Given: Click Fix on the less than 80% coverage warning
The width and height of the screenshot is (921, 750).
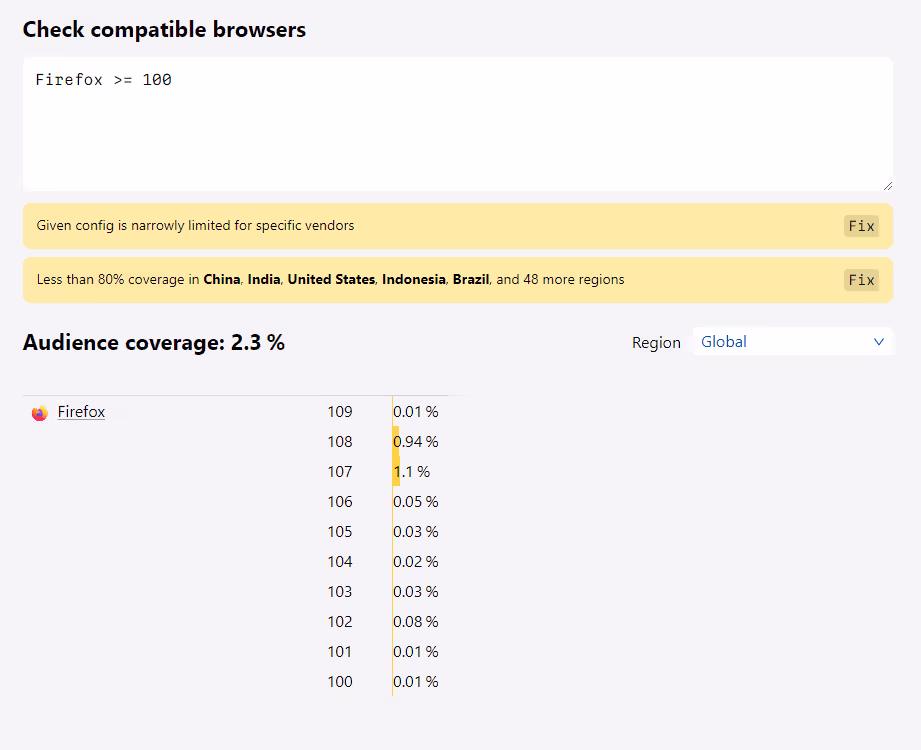Looking at the screenshot, I should tap(861, 280).
